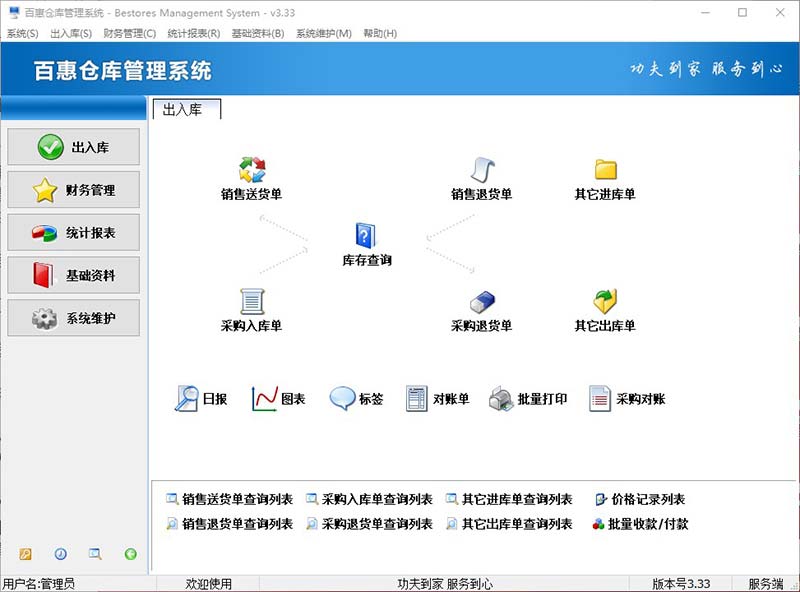This screenshot has height=592, width=800.
Task: Open the 销售退货单 scroll paper icon
Action: tap(482, 169)
